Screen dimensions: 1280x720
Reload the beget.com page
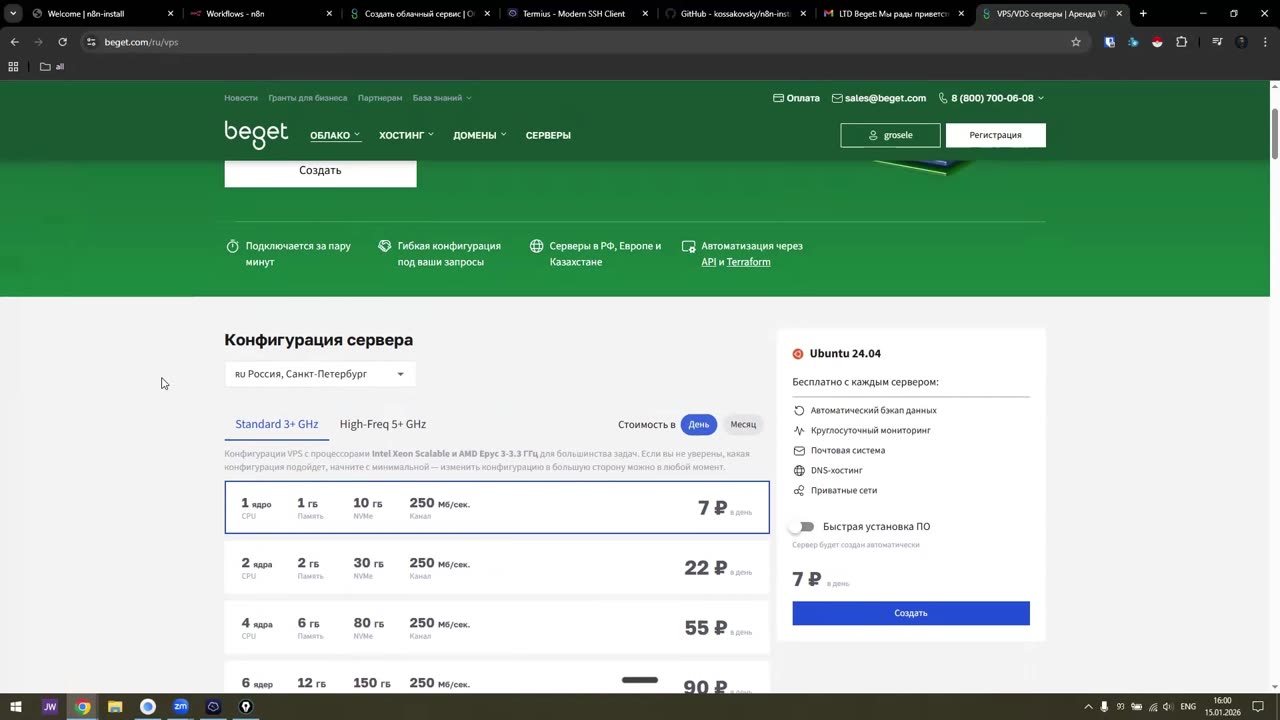62,42
